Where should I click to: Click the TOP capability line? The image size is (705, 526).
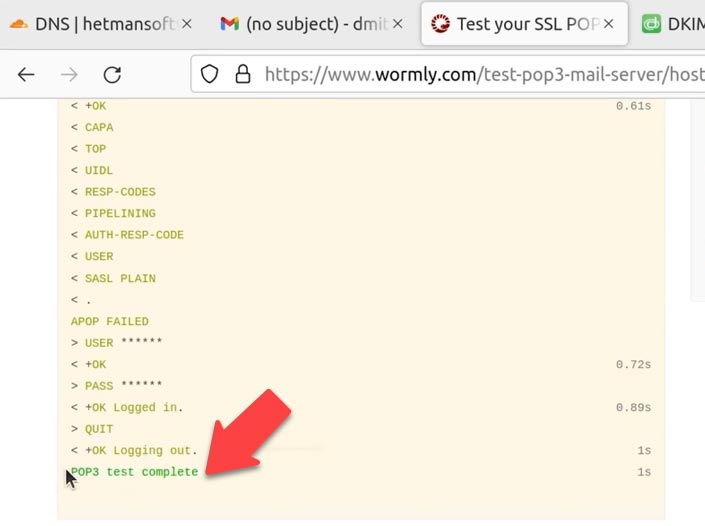point(89,149)
